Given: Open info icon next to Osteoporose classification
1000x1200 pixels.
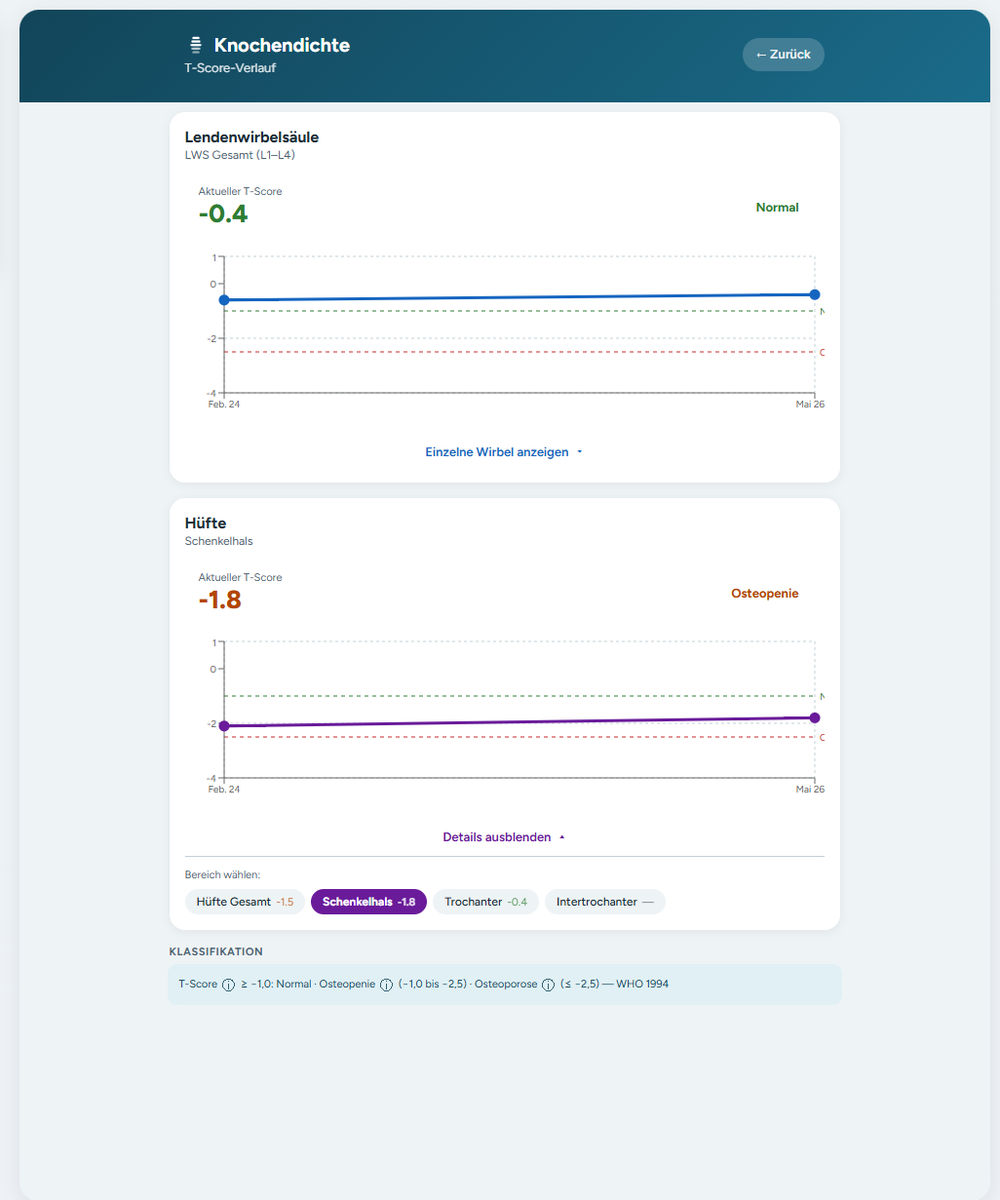Looking at the screenshot, I should point(548,984).
